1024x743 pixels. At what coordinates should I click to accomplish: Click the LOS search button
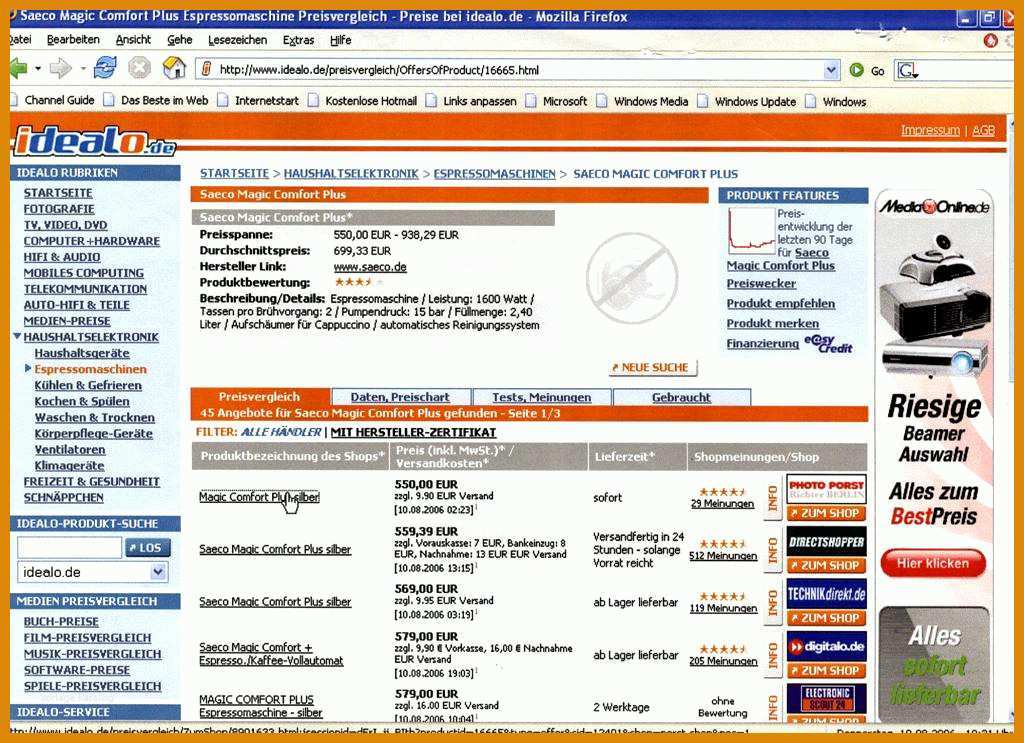pos(147,547)
